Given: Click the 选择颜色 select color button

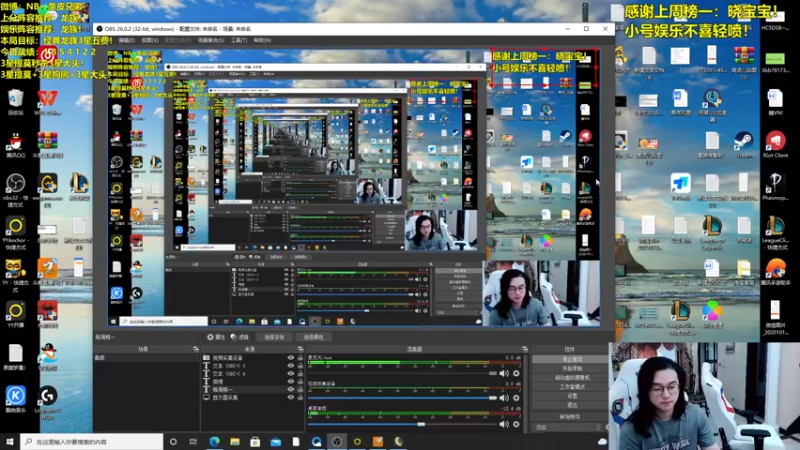Looking at the screenshot, I should [x=313, y=337].
